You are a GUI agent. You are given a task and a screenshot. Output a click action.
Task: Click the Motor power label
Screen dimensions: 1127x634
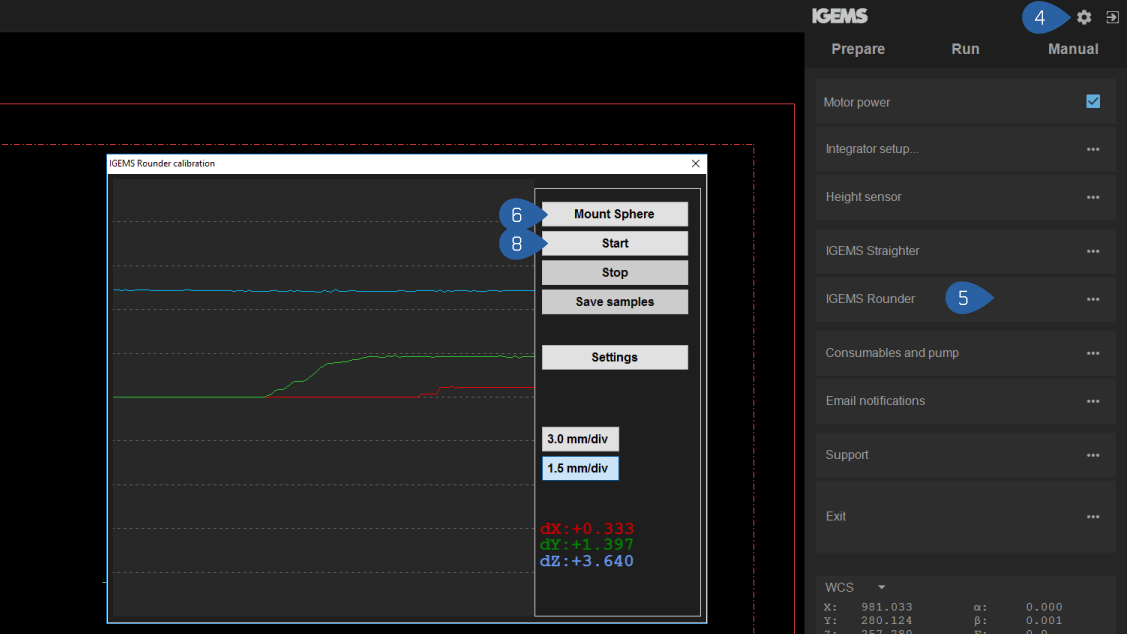tap(856, 102)
